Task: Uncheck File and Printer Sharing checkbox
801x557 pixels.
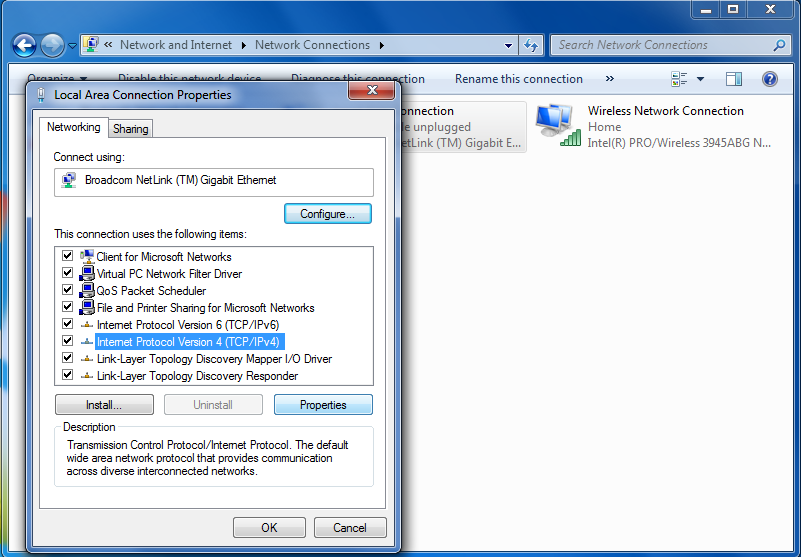Action: tap(67, 307)
